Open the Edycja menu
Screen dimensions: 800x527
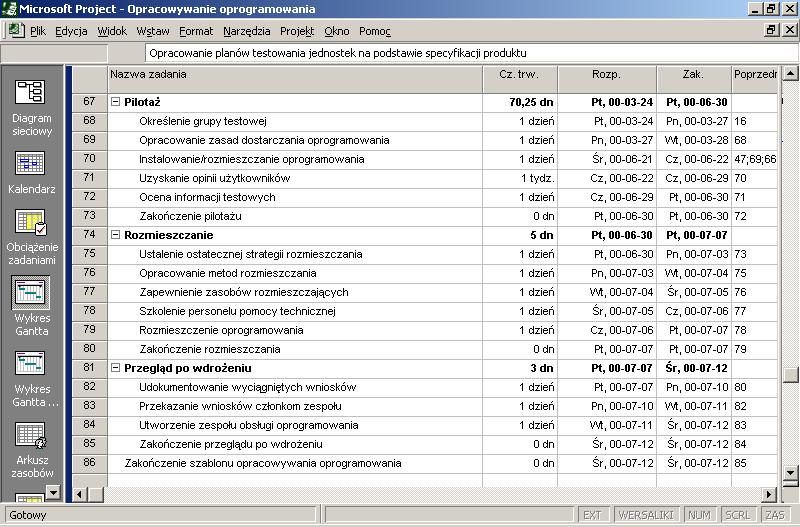point(71,32)
